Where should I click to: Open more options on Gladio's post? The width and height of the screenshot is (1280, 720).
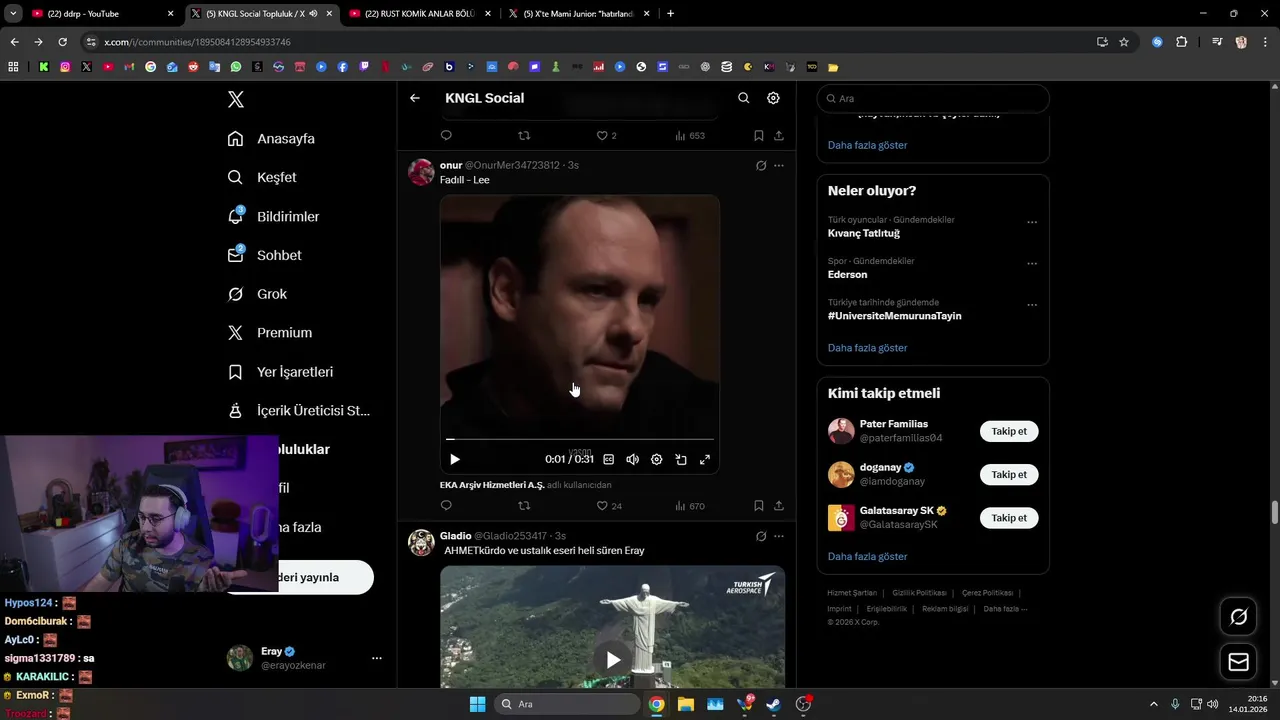779,536
